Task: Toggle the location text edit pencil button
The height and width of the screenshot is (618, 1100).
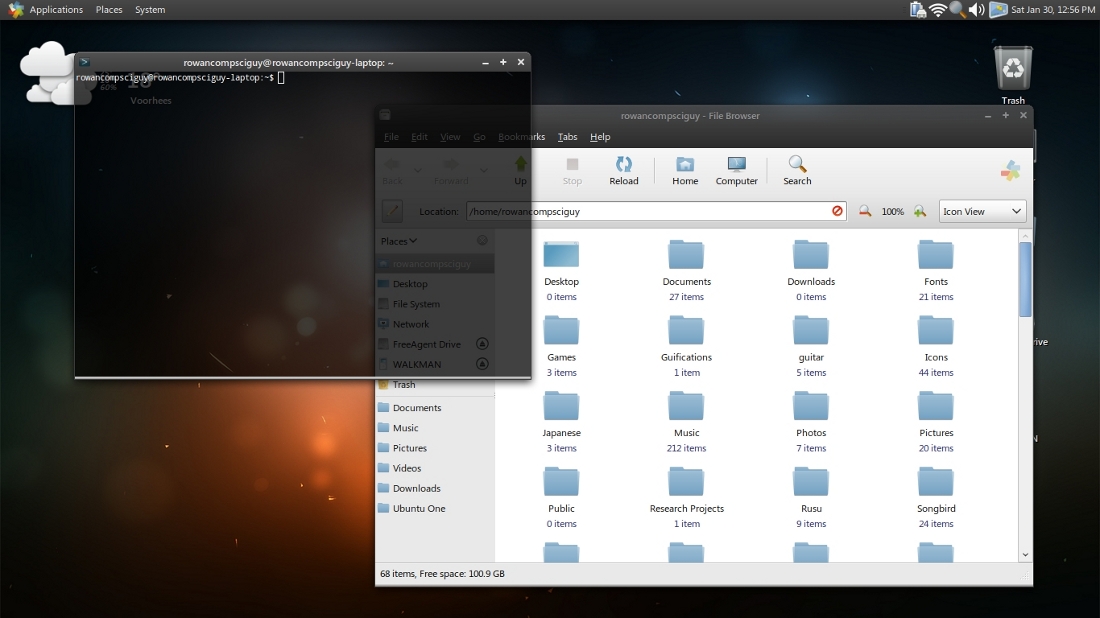Action: tap(392, 211)
